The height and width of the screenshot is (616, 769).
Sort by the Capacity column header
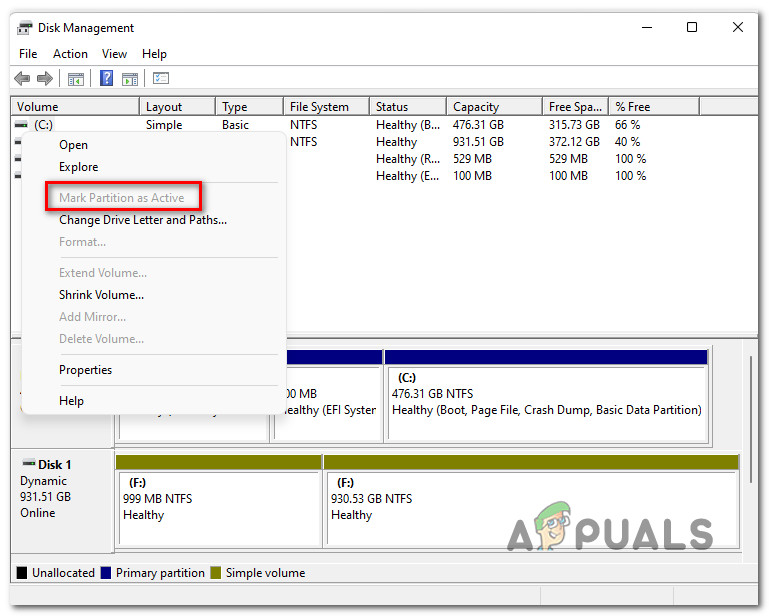pyautogui.click(x=475, y=107)
